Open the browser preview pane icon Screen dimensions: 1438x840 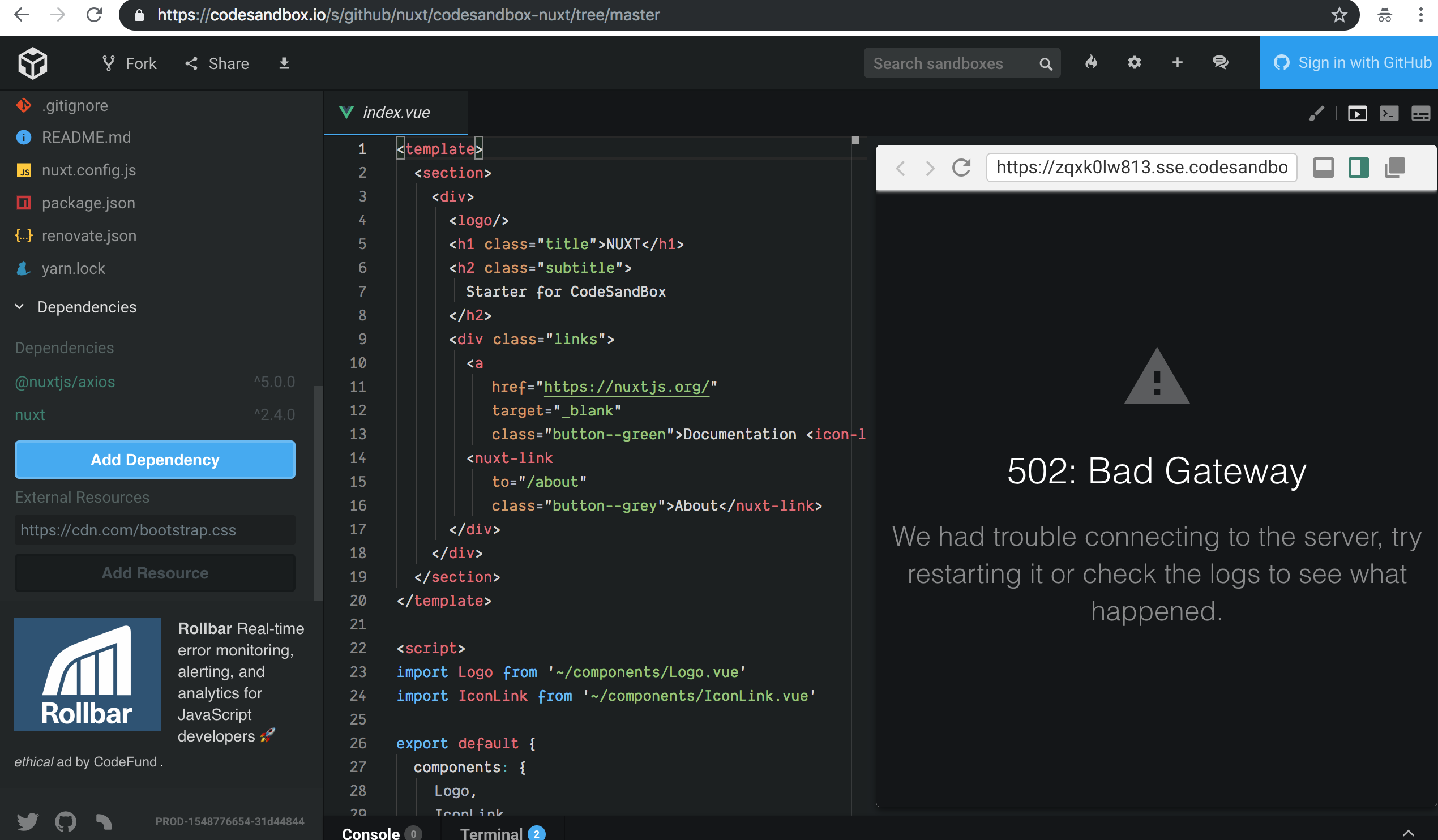1358,114
